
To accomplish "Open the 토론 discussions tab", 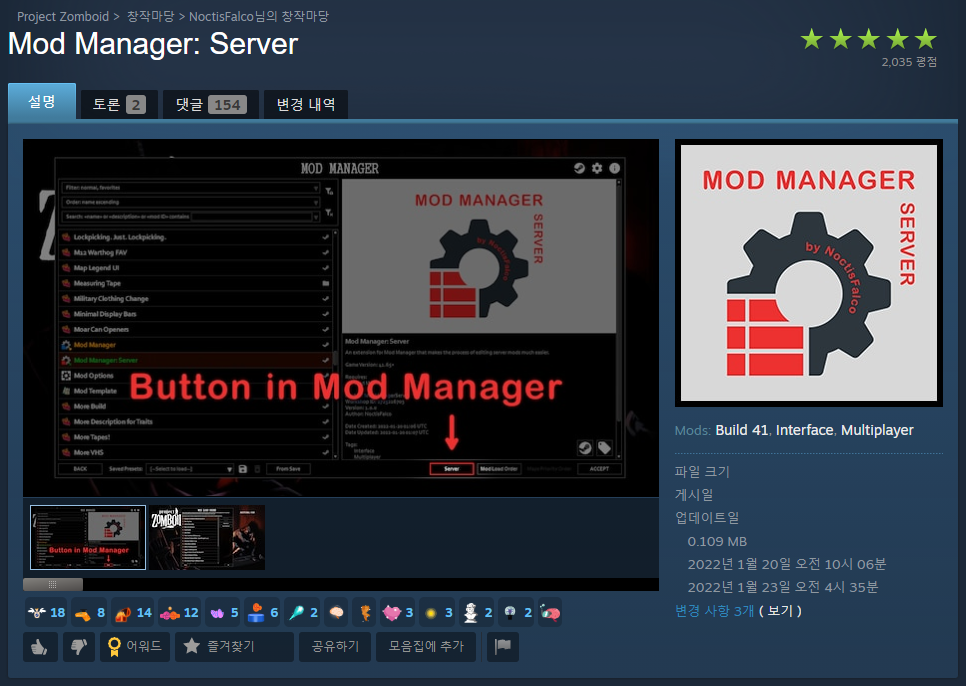I will tap(120, 105).
